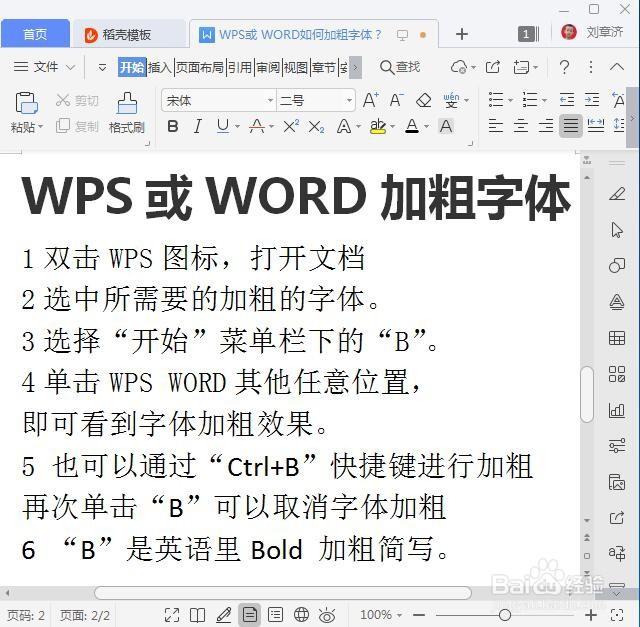Expand the 文件 menu arrow
This screenshot has width=640, height=627.
(x=71, y=67)
